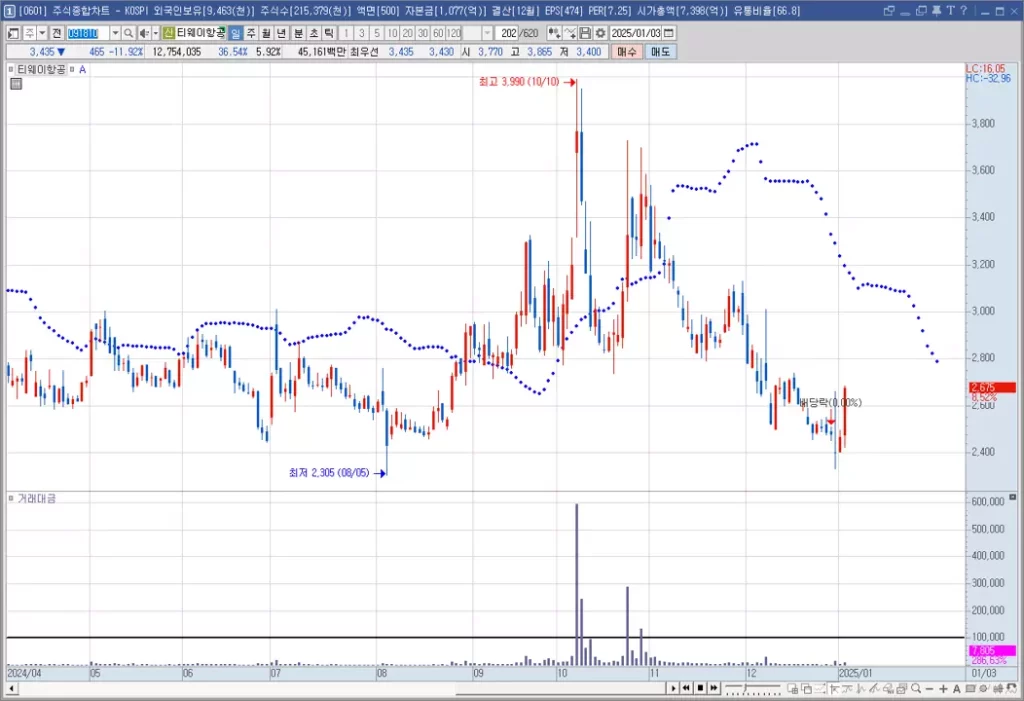Click the stock search magnifier icon

point(129,33)
